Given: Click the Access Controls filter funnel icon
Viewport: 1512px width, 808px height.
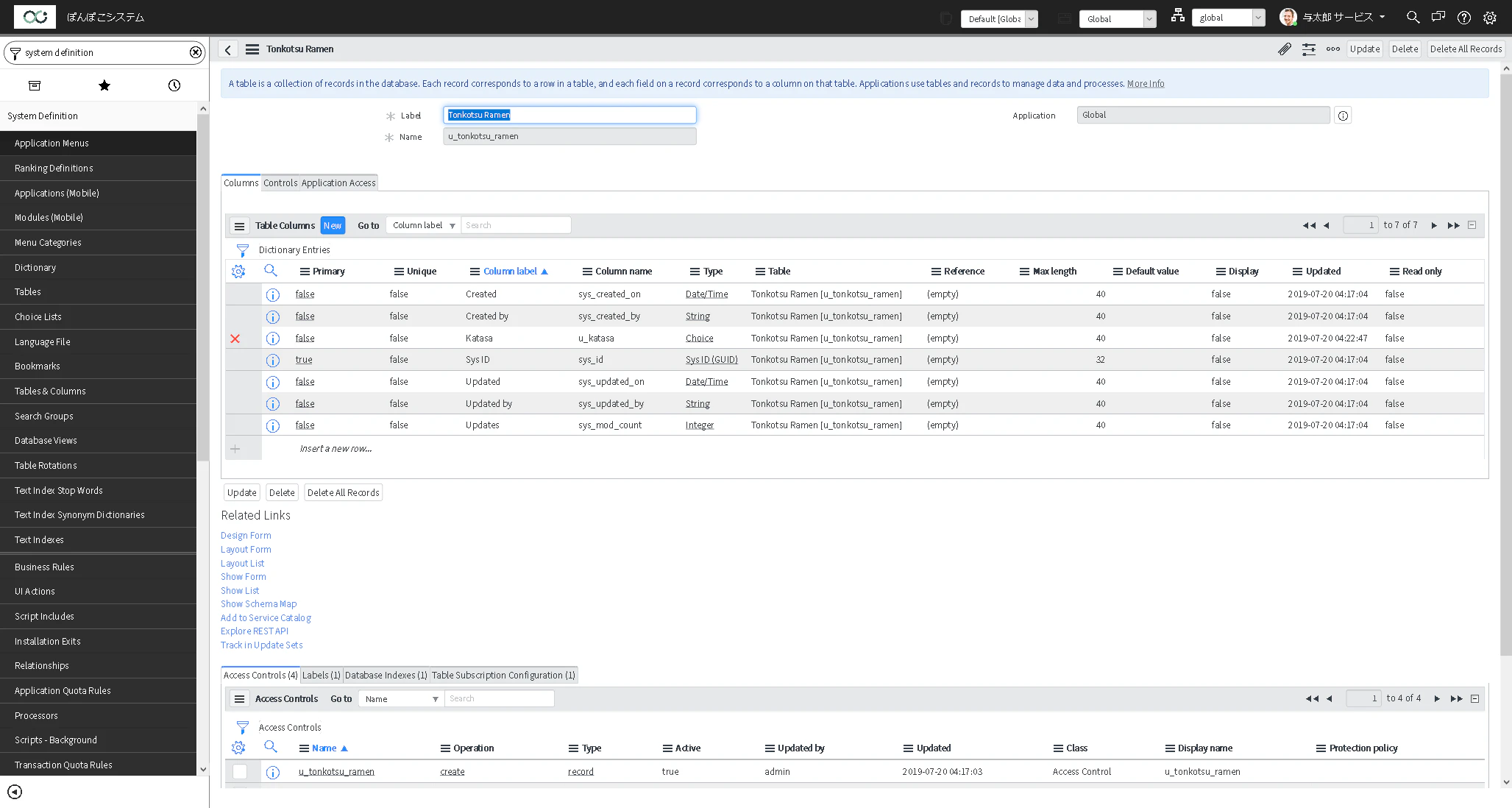Looking at the screenshot, I should [x=242, y=728].
